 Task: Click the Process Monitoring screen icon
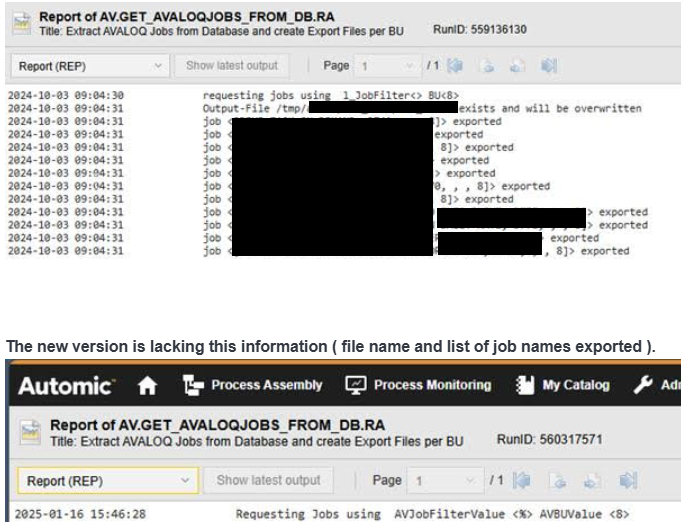tap(356, 385)
